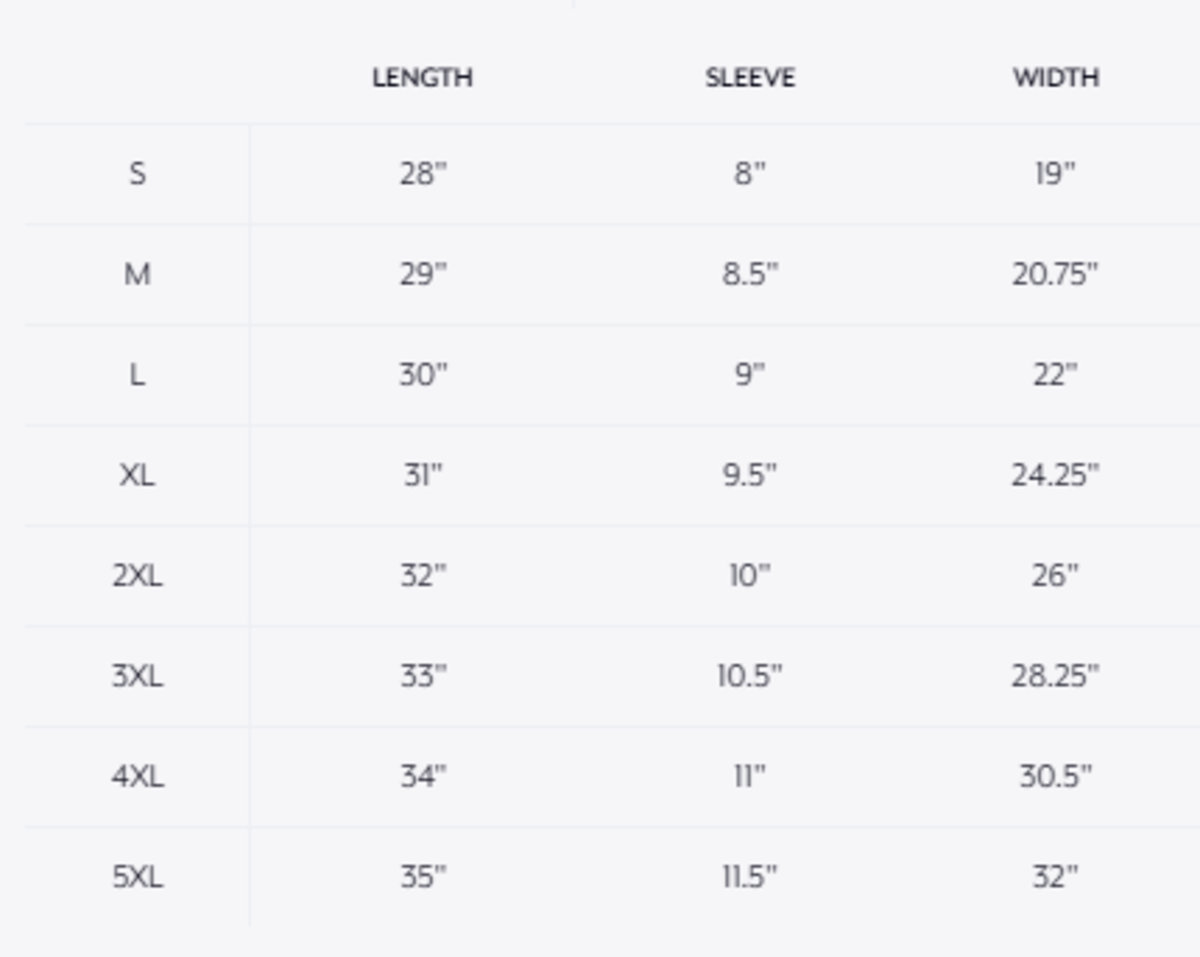This screenshot has height=957, width=1200.
Task: Select the 10" sleeve value for 2XL
Action: pyautogui.click(x=750, y=576)
